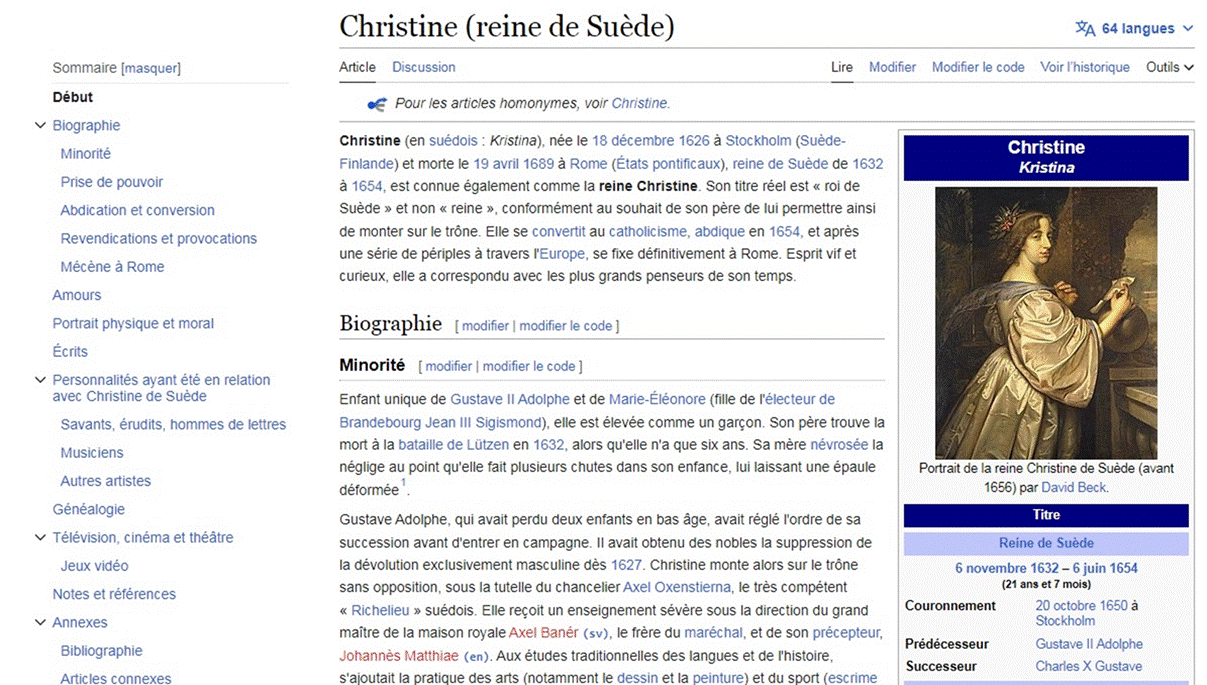Go to Notes et références section
Viewport: 1207px width, 685px height.
click(x=114, y=594)
